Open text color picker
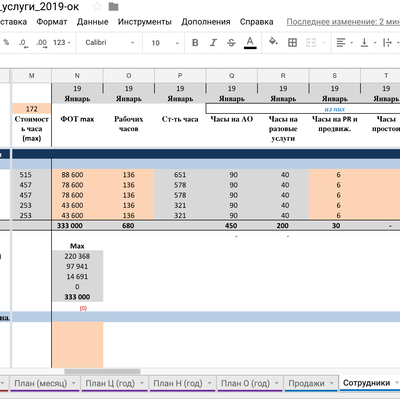 point(250,43)
